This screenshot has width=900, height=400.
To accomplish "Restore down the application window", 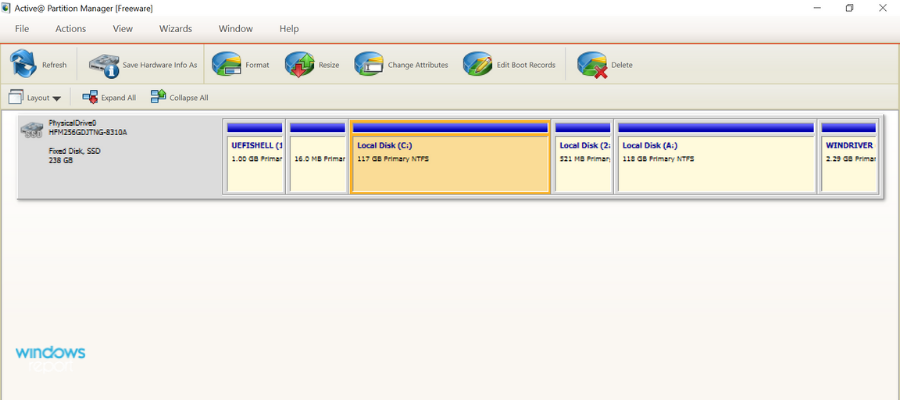I will coord(849,8).
